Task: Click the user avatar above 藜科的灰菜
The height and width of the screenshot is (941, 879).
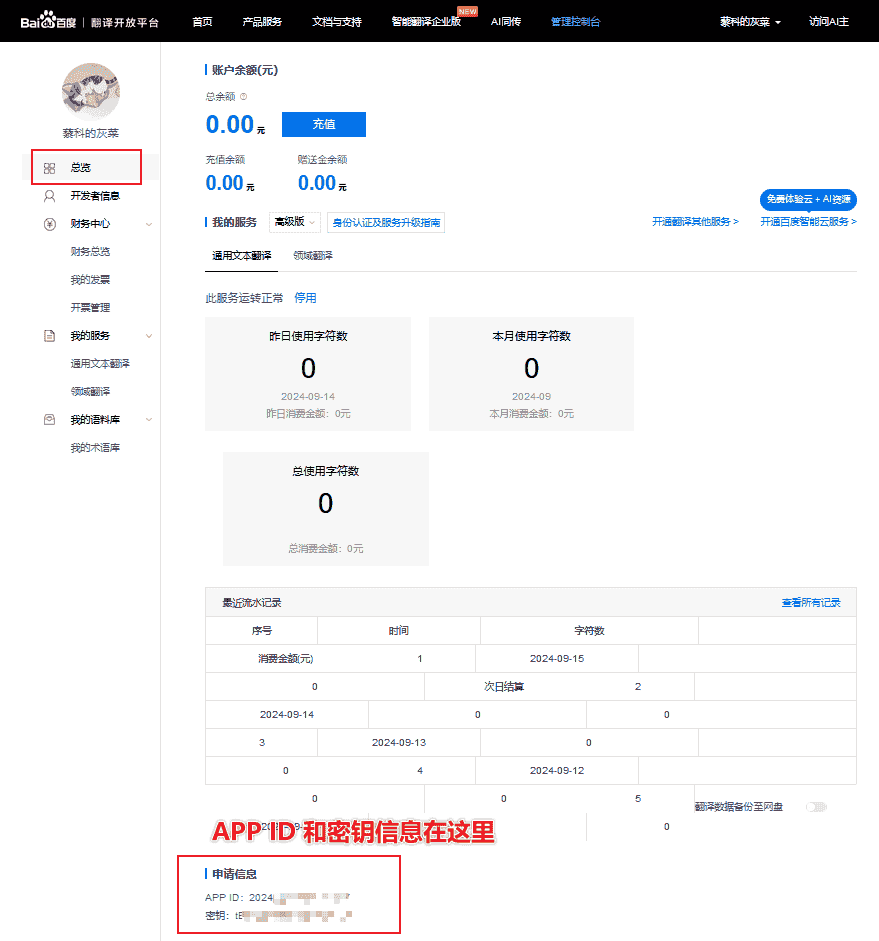Action: tap(90, 91)
